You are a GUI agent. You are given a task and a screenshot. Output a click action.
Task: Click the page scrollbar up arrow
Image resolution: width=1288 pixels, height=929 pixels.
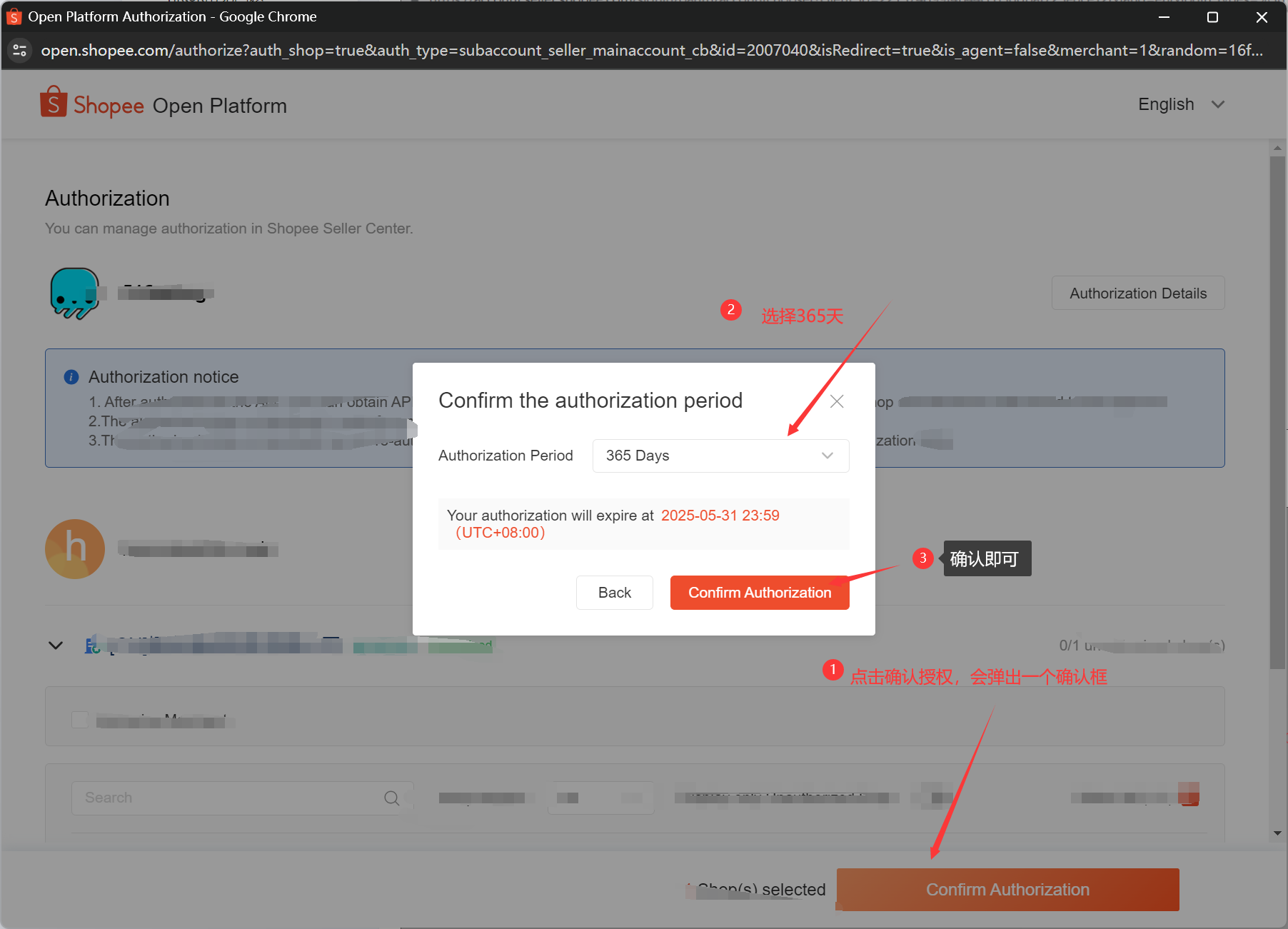pyautogui.click(x=1277, y=148)
